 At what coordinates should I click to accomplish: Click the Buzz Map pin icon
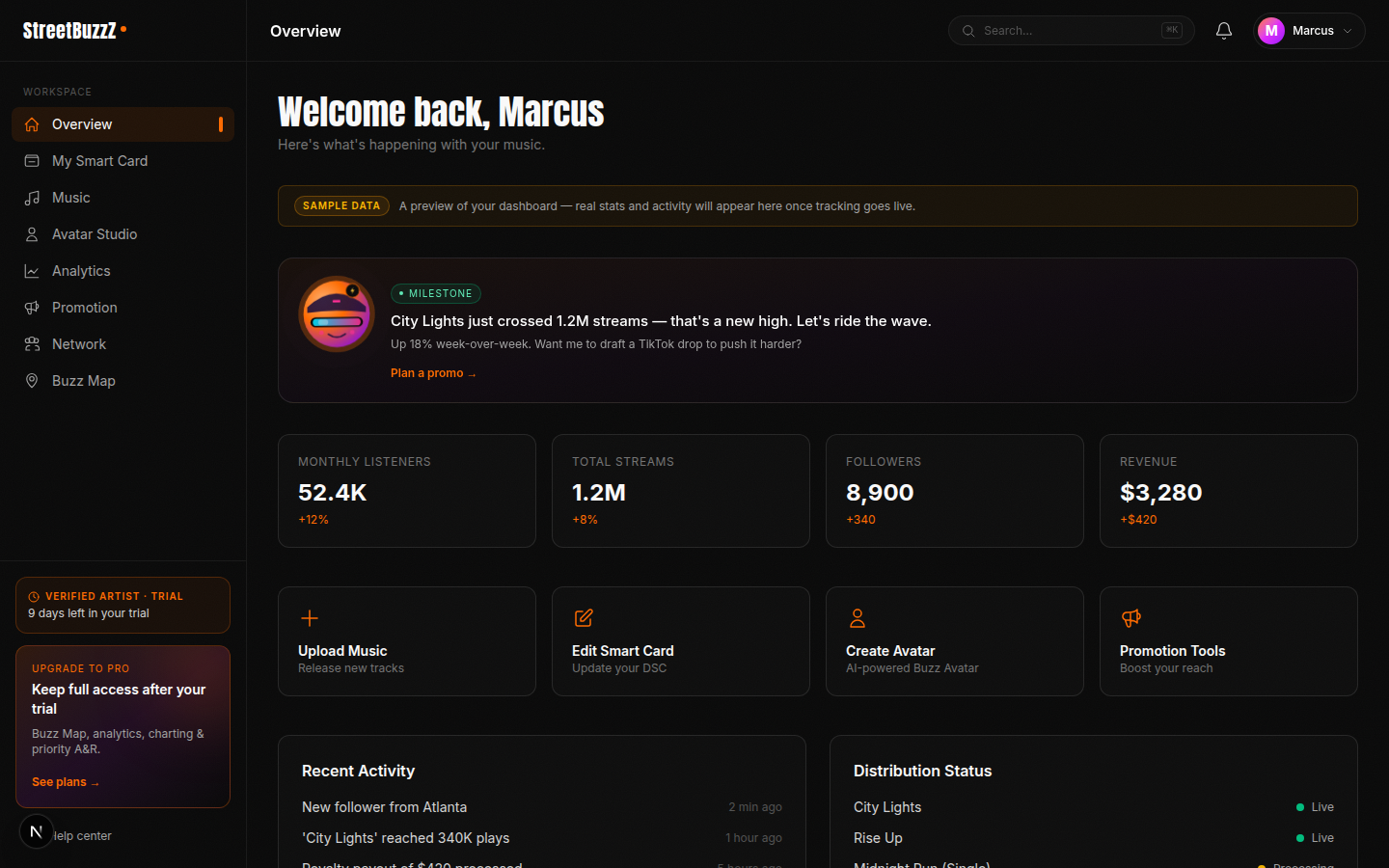coord(32,381)
